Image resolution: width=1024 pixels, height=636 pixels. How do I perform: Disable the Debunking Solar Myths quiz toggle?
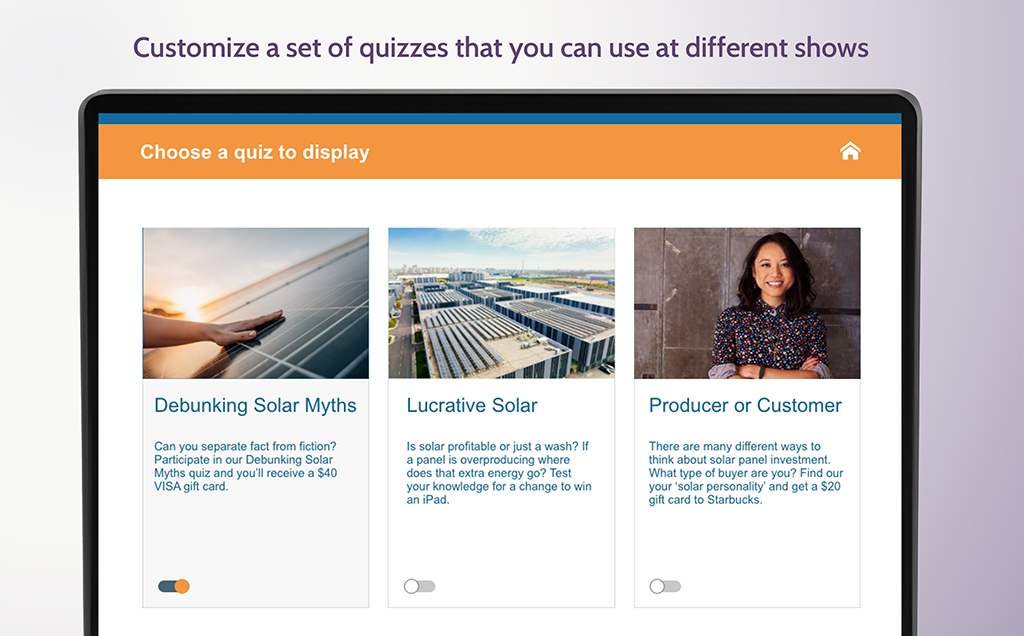(x=174, y=586)
